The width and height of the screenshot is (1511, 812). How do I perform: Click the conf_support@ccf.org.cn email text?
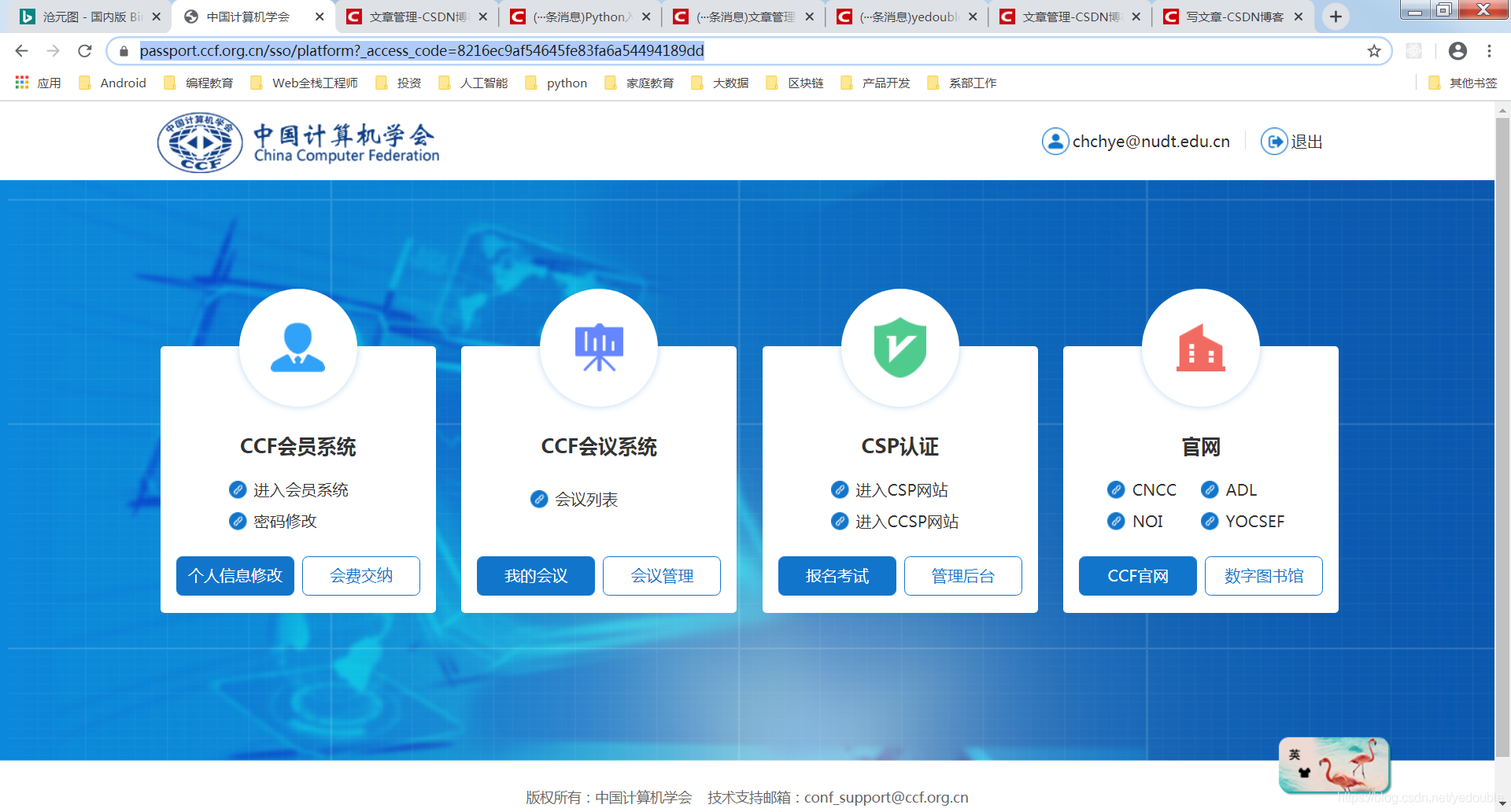[886, 797]
